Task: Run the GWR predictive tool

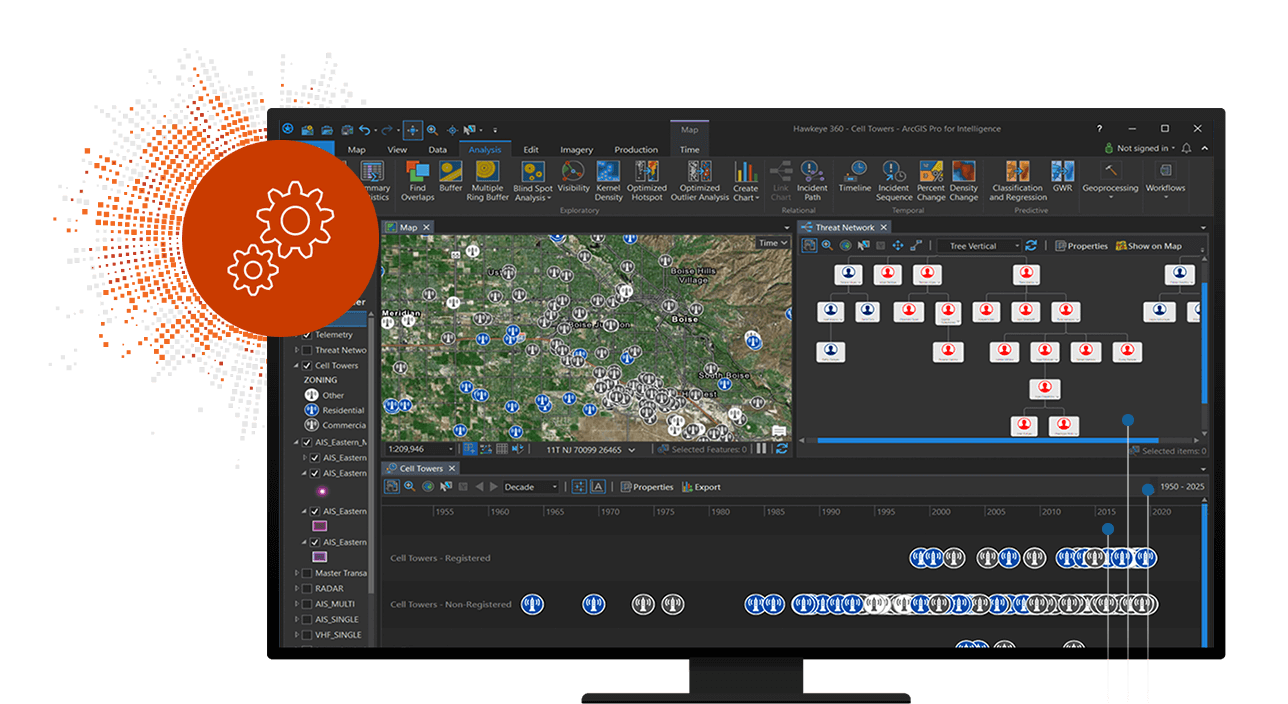Action: click(1062, 176)
